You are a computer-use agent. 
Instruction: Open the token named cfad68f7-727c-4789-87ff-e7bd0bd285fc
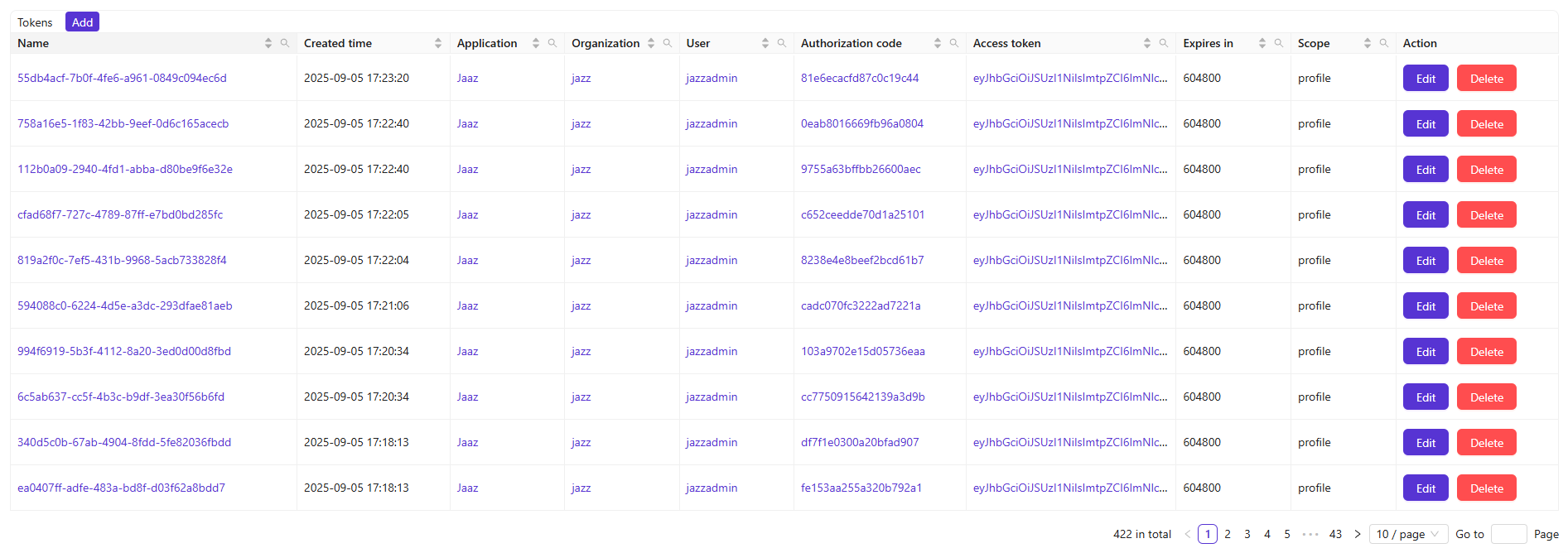[x=120, y=214]
